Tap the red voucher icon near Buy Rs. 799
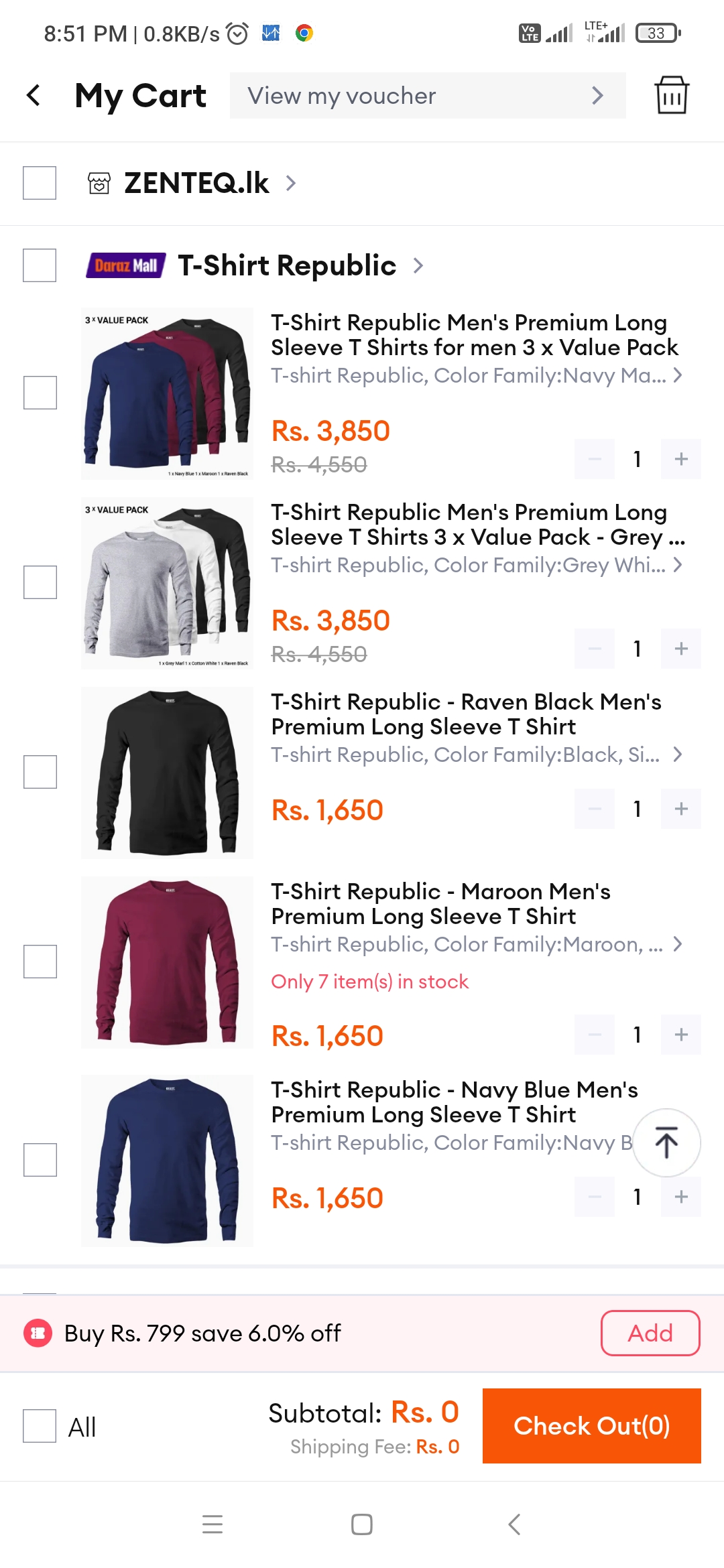The height and width of the screenshot is (1568, 724). [38, 1333]
